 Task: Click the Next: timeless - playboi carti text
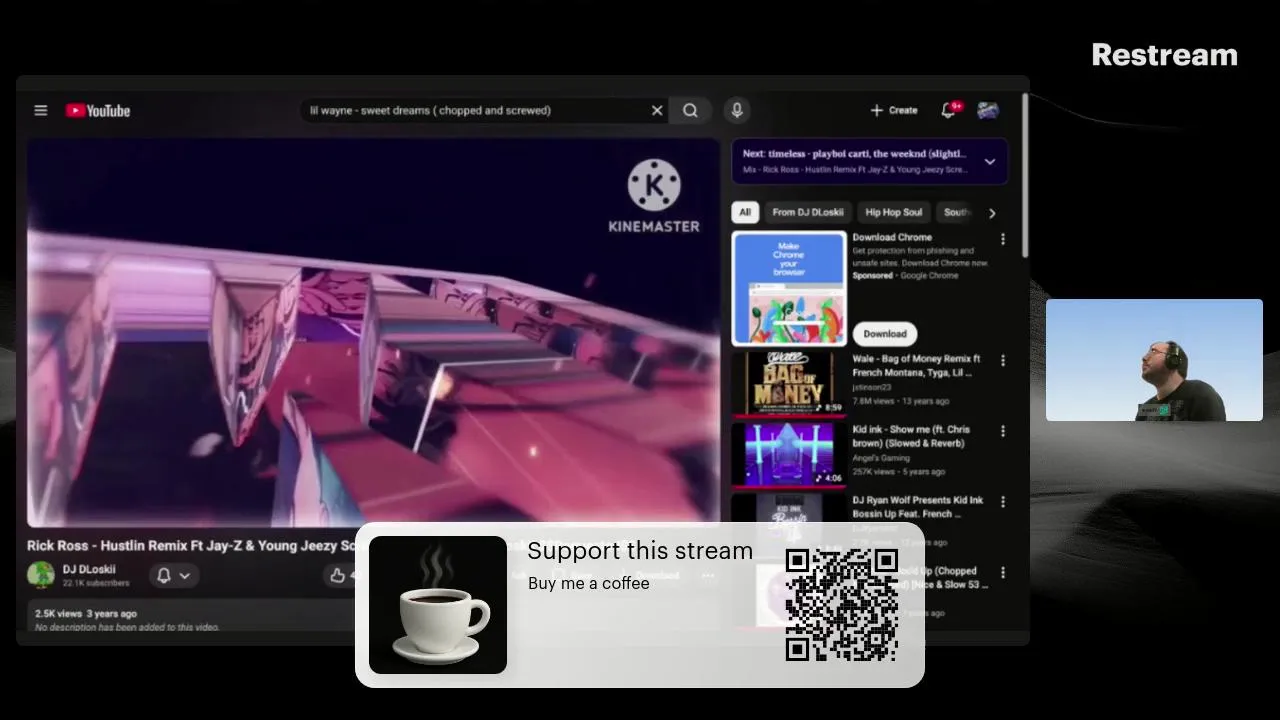click(x=854, y=154)
